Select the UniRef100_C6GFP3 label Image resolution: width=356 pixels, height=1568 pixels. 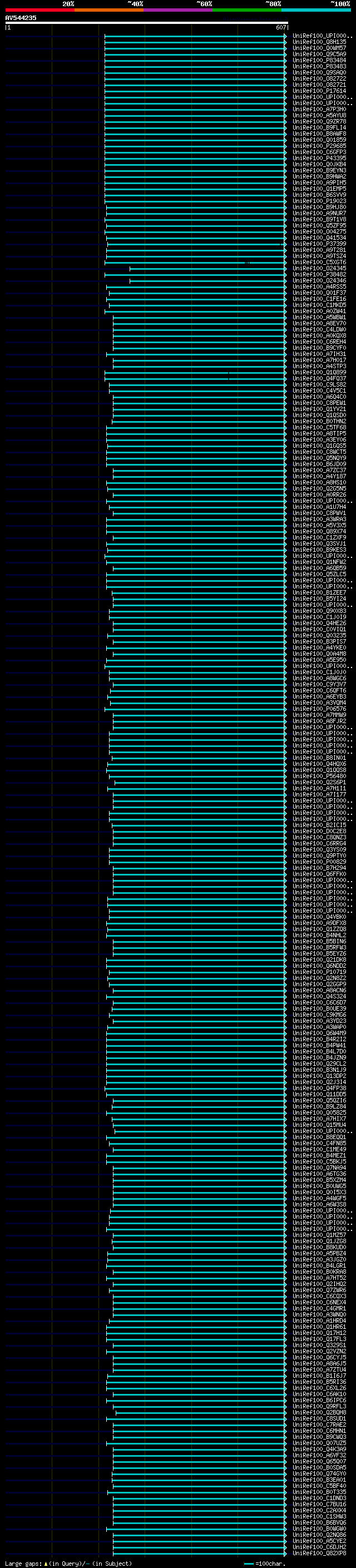tap(319, 151)
